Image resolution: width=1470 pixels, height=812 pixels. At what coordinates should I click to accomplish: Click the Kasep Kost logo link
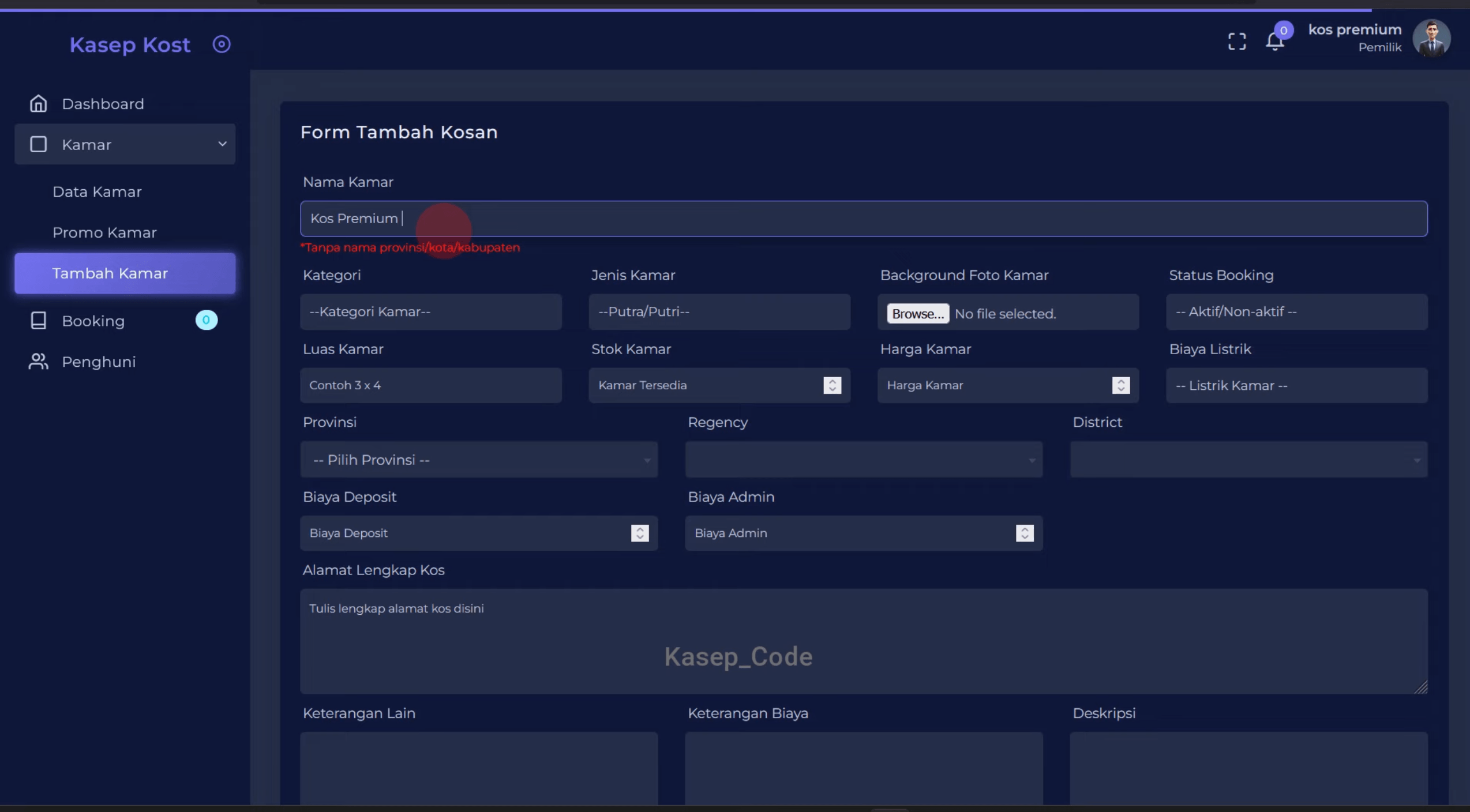(130, 45)
